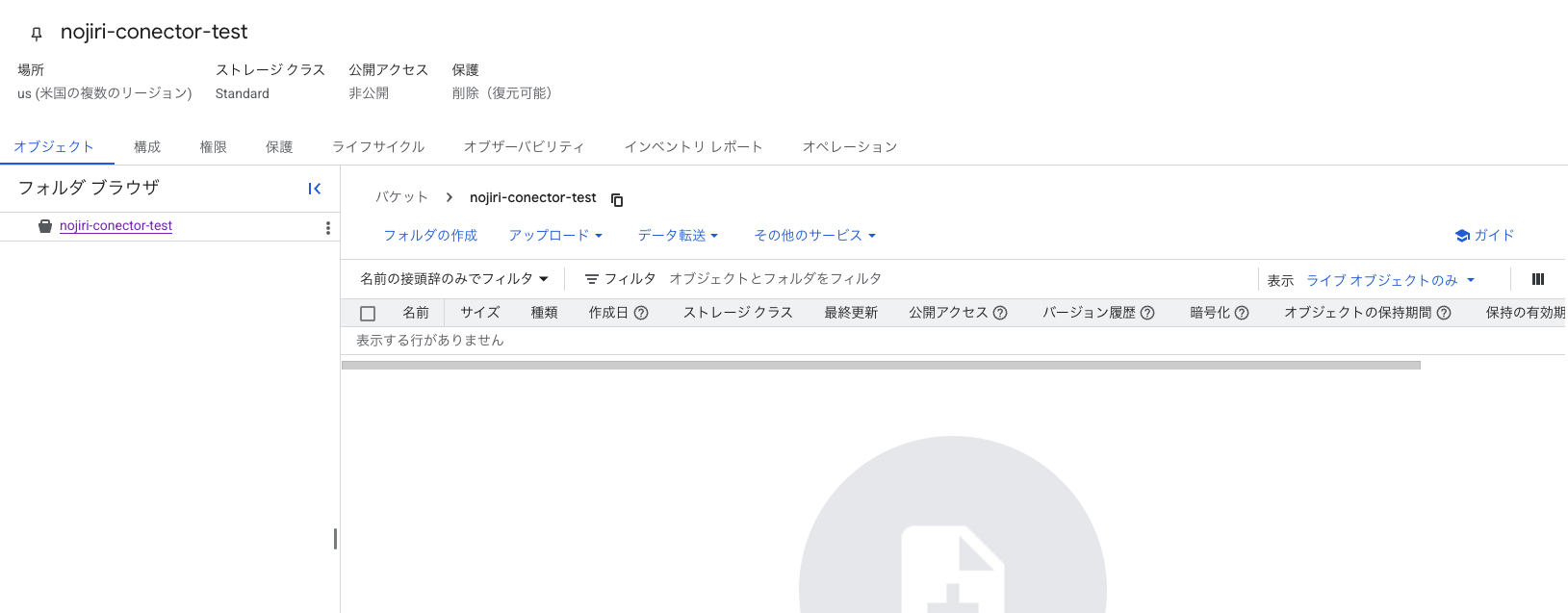This screenshot has width=1568, height=613.
Task: Toggle the select-all objects checkbox
Action: [x=368, y=314]
